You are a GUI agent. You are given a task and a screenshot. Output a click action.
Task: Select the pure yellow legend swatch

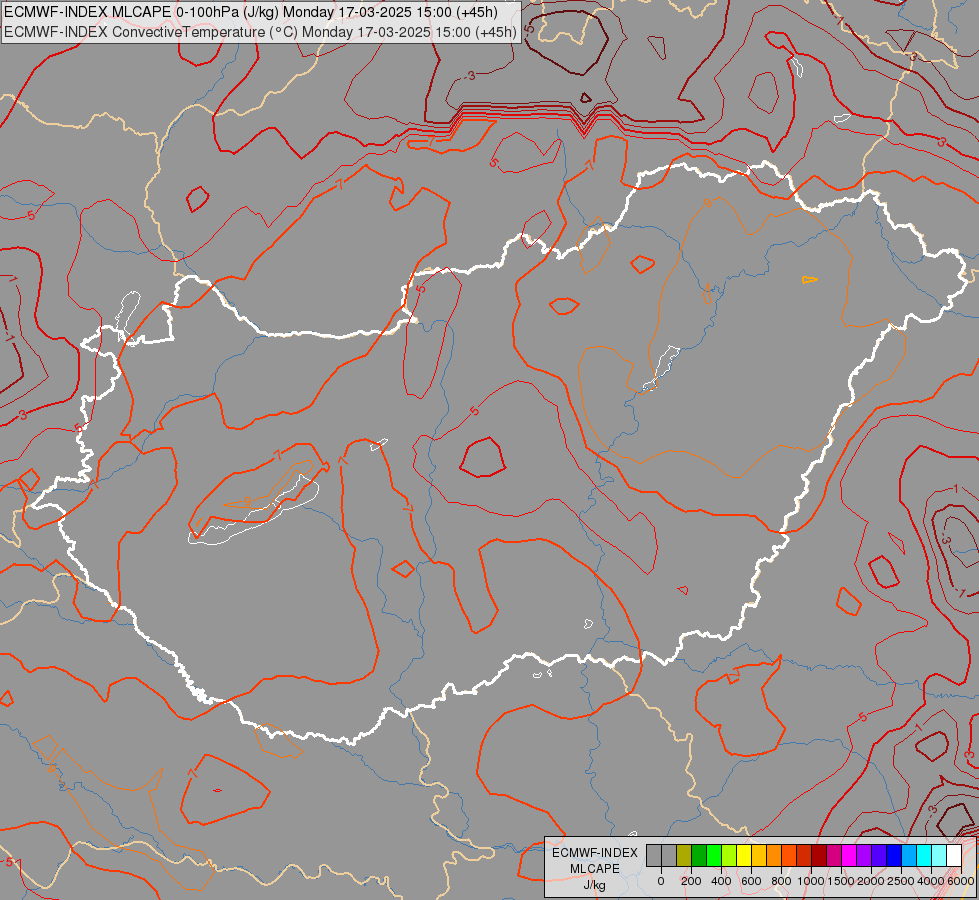(x=744, y=856)
